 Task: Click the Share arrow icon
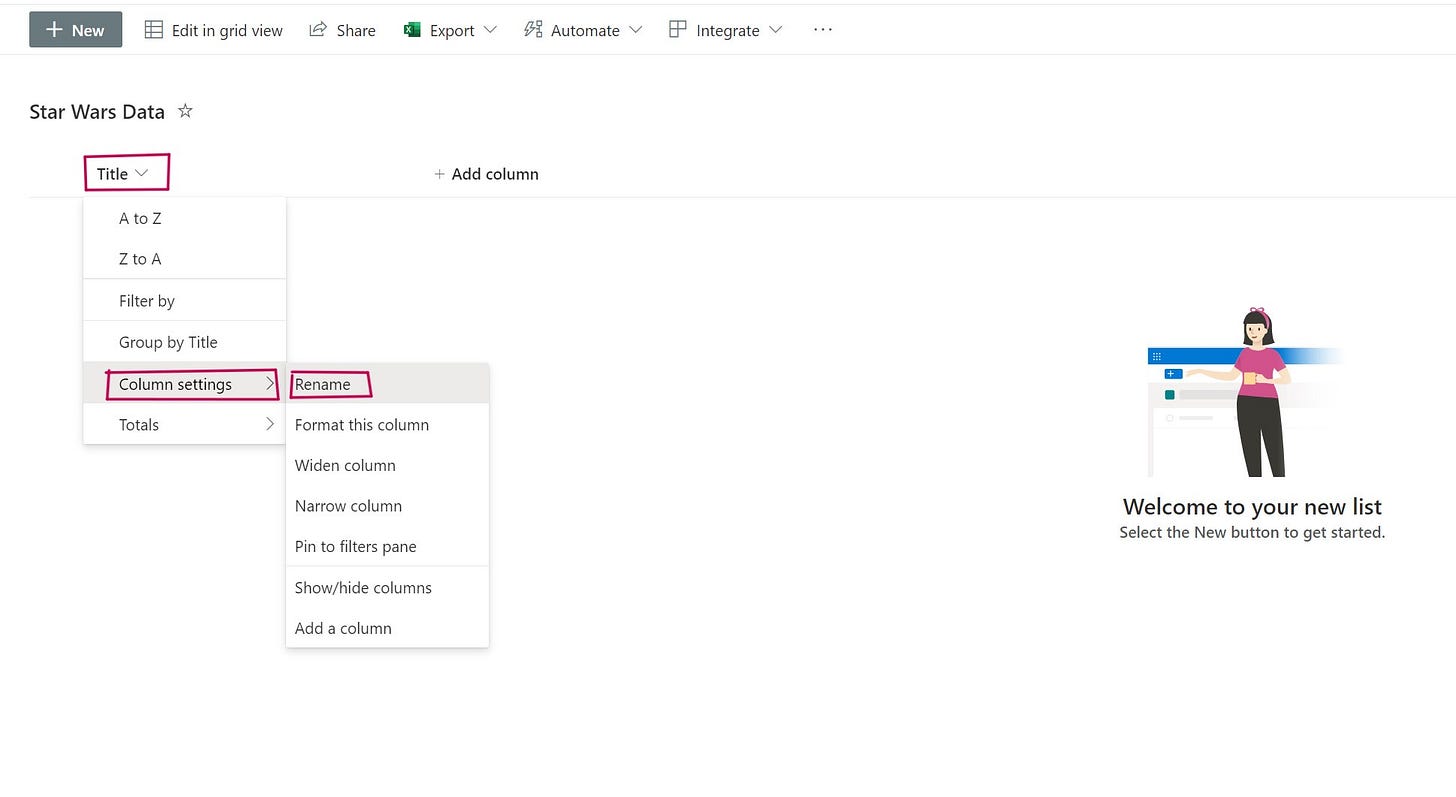[x=318, y=30]
